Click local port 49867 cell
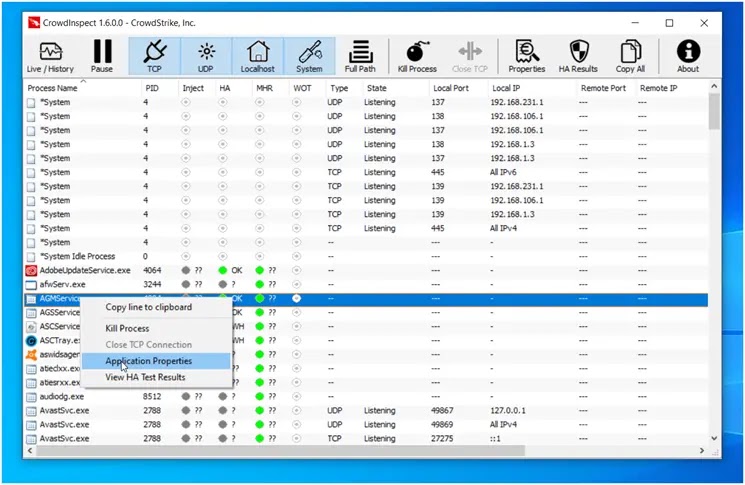The width and height of the screenshot is (745, 485). point(442,410)
